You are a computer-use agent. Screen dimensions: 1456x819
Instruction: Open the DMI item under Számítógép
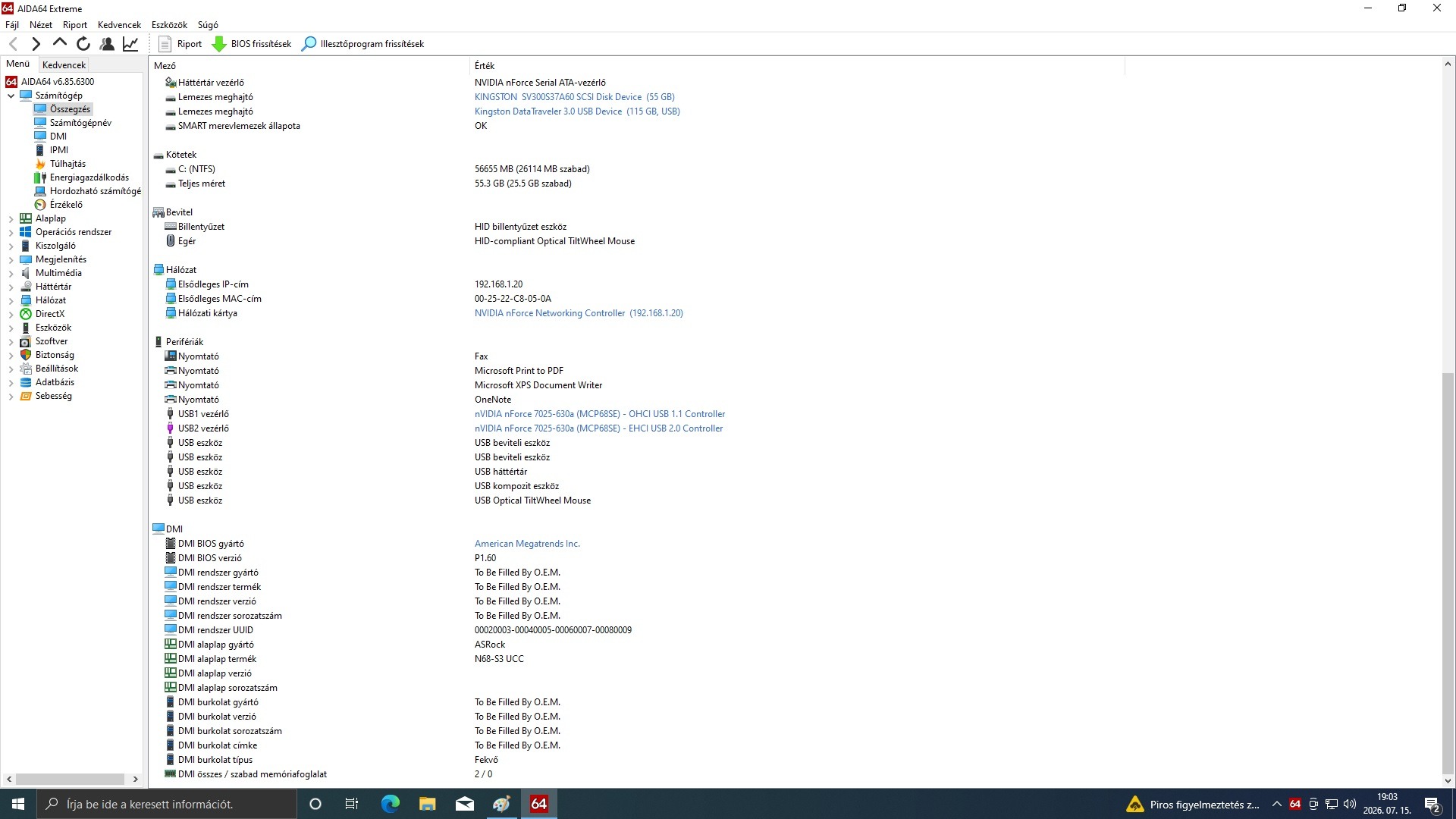tap(58, 136)
